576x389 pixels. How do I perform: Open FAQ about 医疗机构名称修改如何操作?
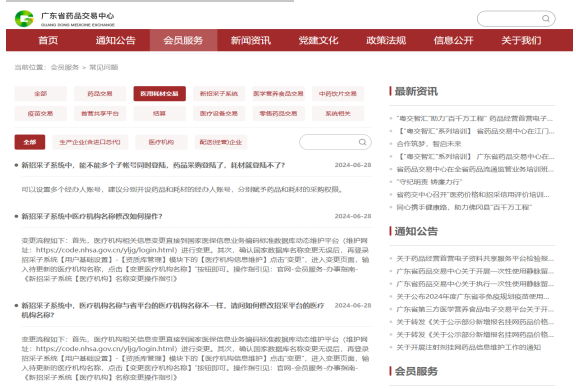[92, 216]
